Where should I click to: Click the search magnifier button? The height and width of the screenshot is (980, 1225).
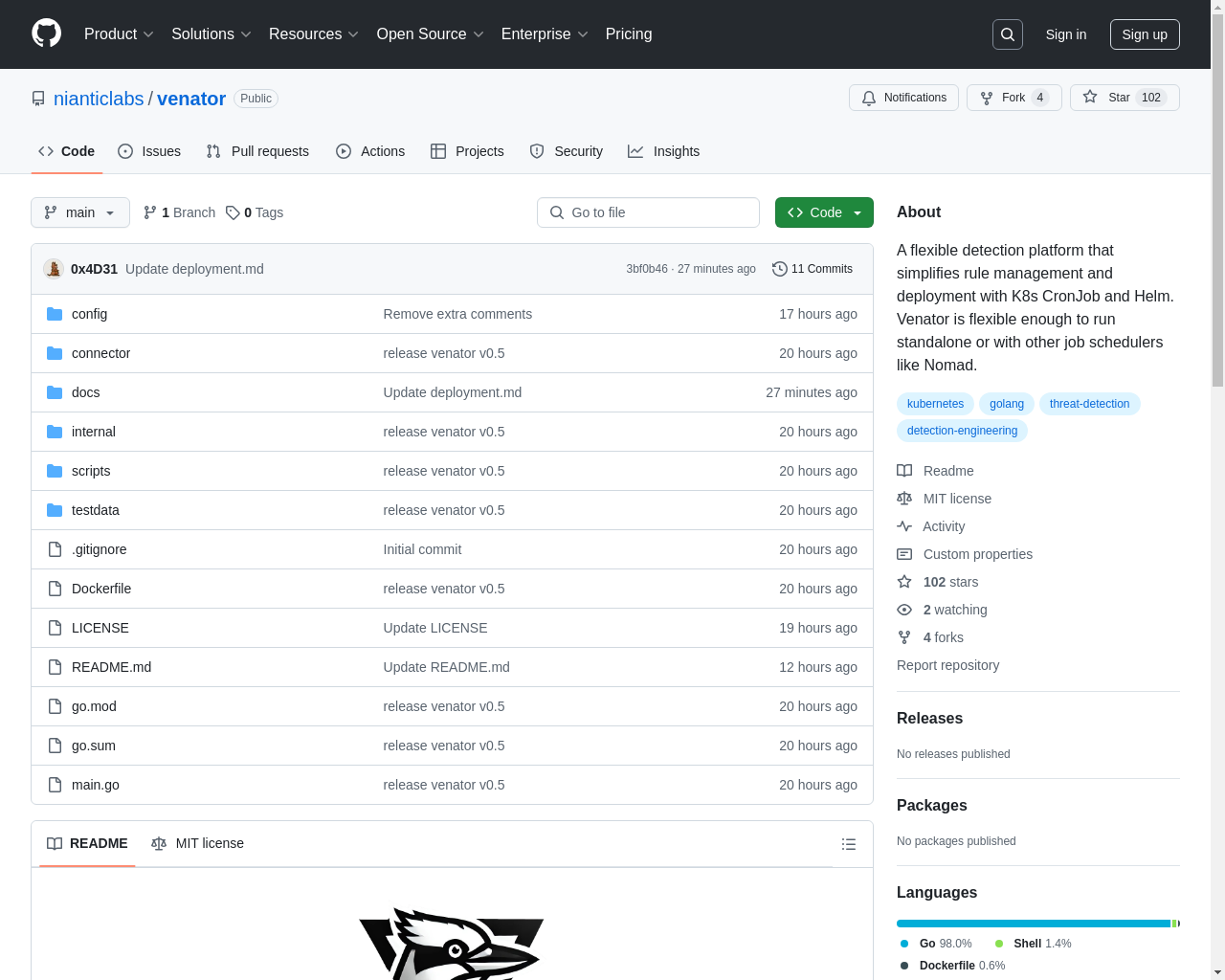coord(1008,34)
